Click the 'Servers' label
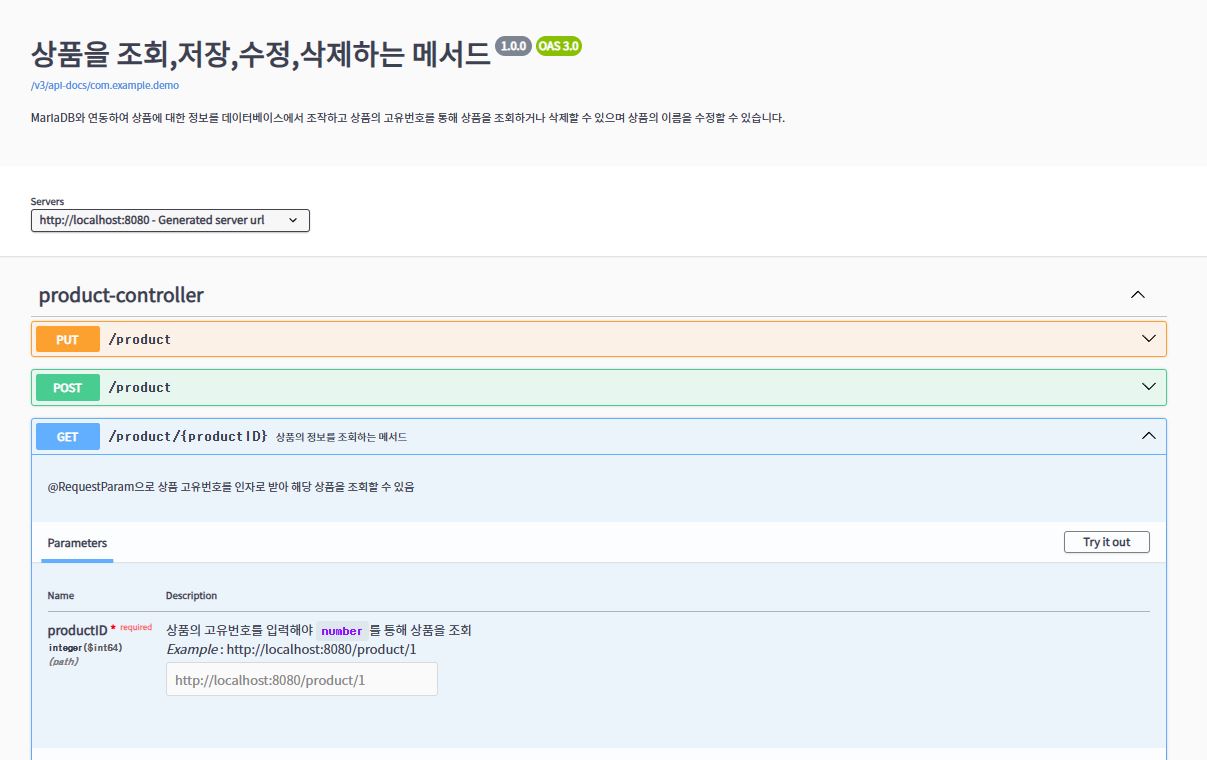 point(47,201)
